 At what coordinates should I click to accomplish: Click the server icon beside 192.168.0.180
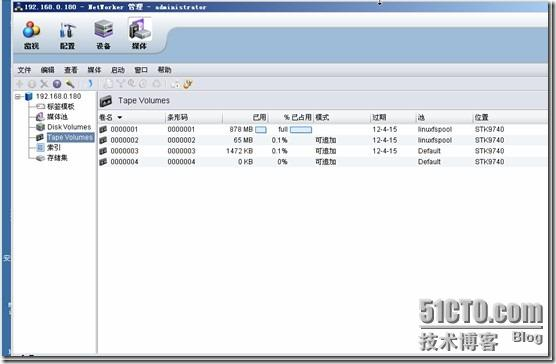point(29,96)
